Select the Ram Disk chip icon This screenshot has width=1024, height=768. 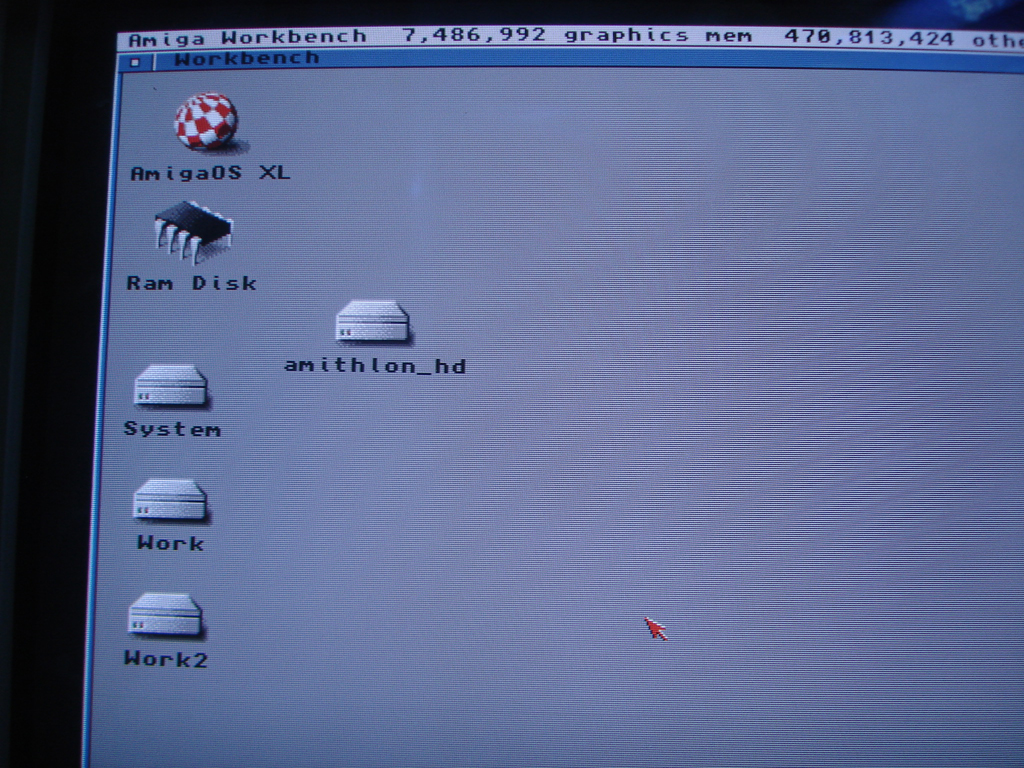pyautogui.click(x=193, y=231)
